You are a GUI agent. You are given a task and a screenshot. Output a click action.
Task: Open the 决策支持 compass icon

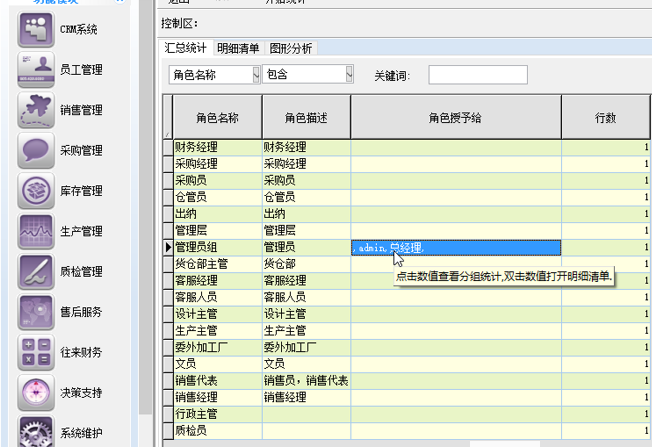36,392
